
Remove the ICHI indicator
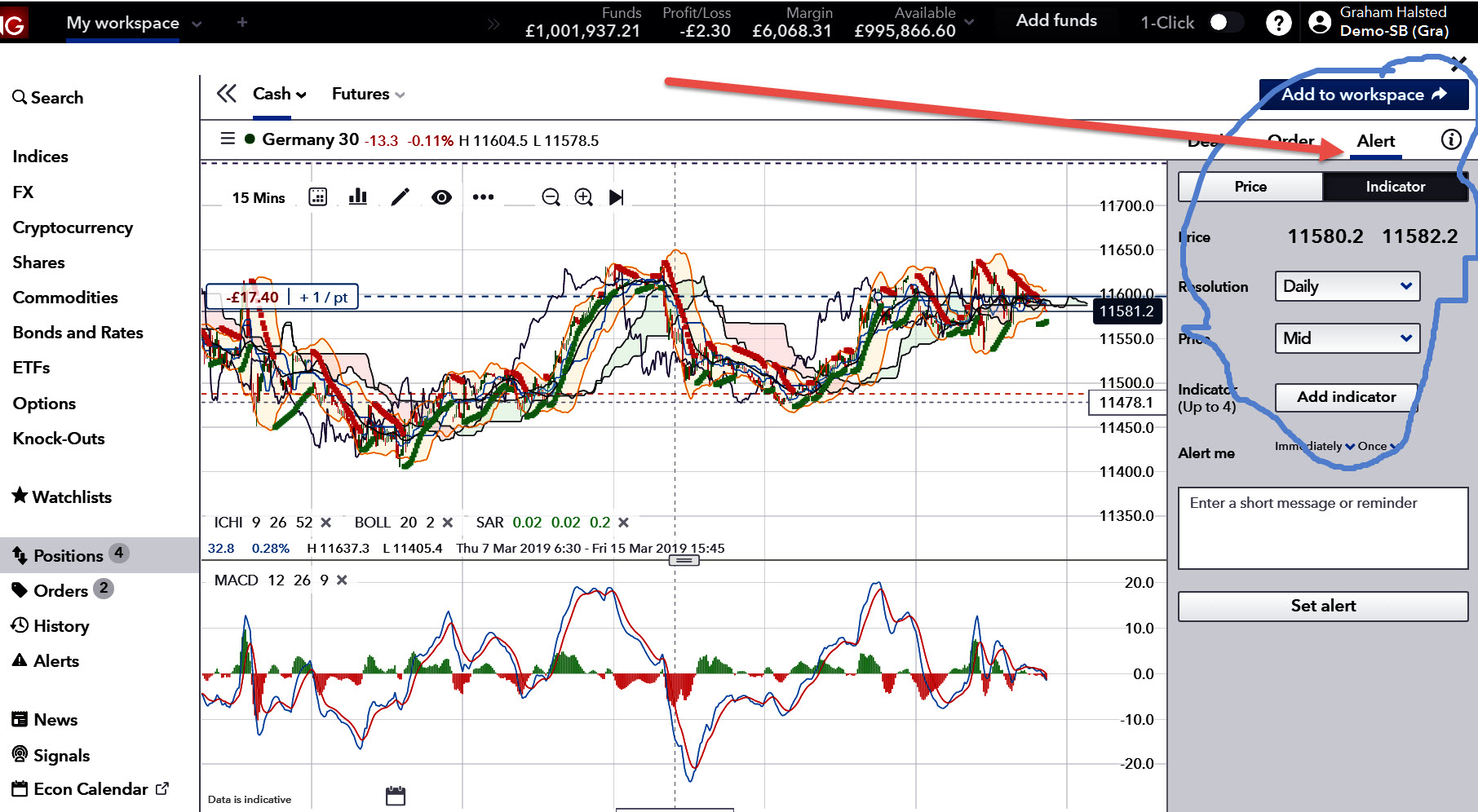326,523
